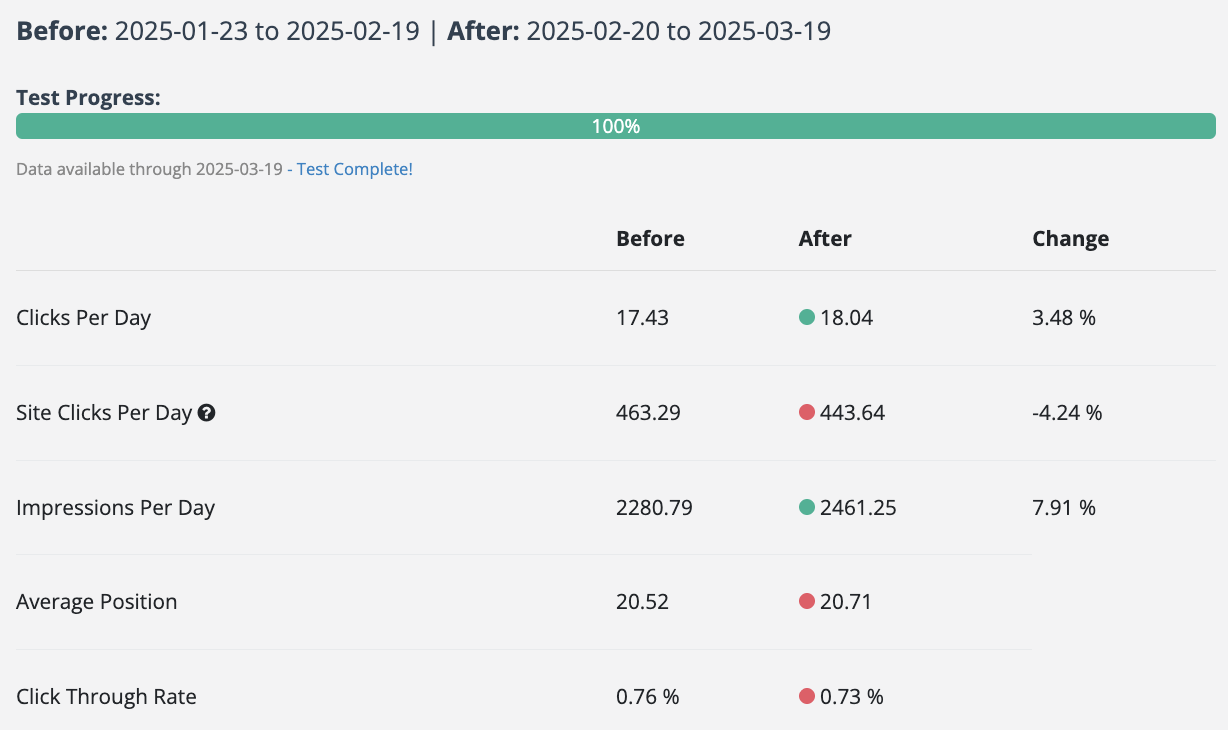Select the Site Clicks Per Day label
The image size is (1228, 730).
click(x=104, y=412)
